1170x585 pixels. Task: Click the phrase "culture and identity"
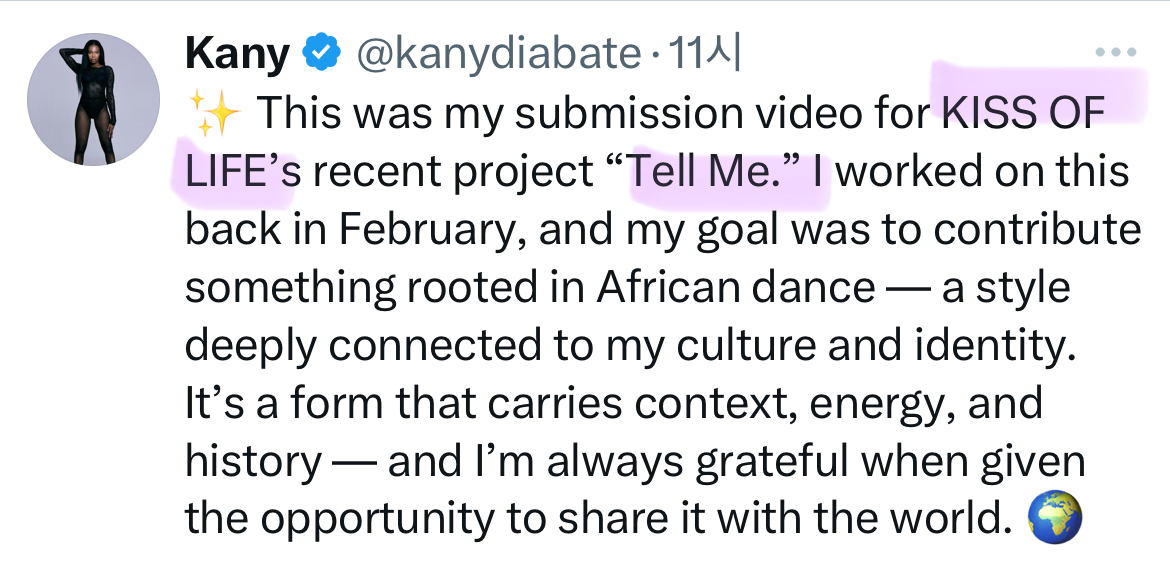click(x=862, y=345)
